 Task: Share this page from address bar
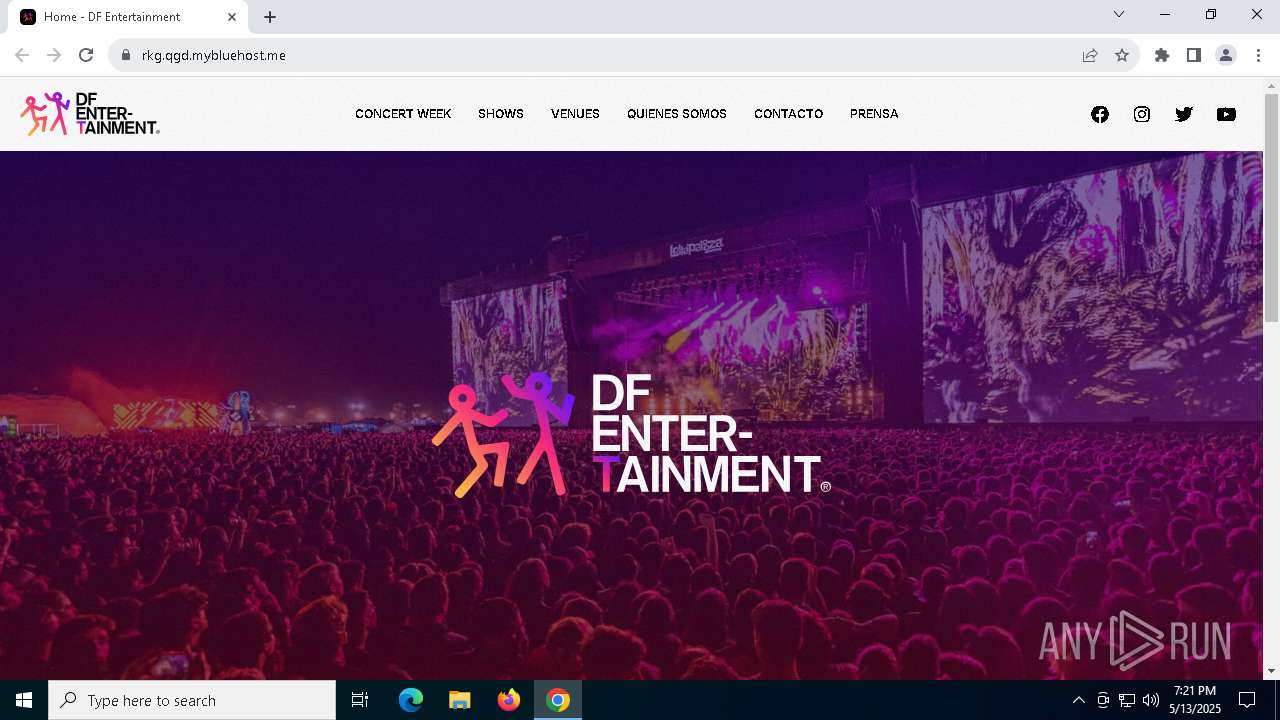(x=1090, y=55)
